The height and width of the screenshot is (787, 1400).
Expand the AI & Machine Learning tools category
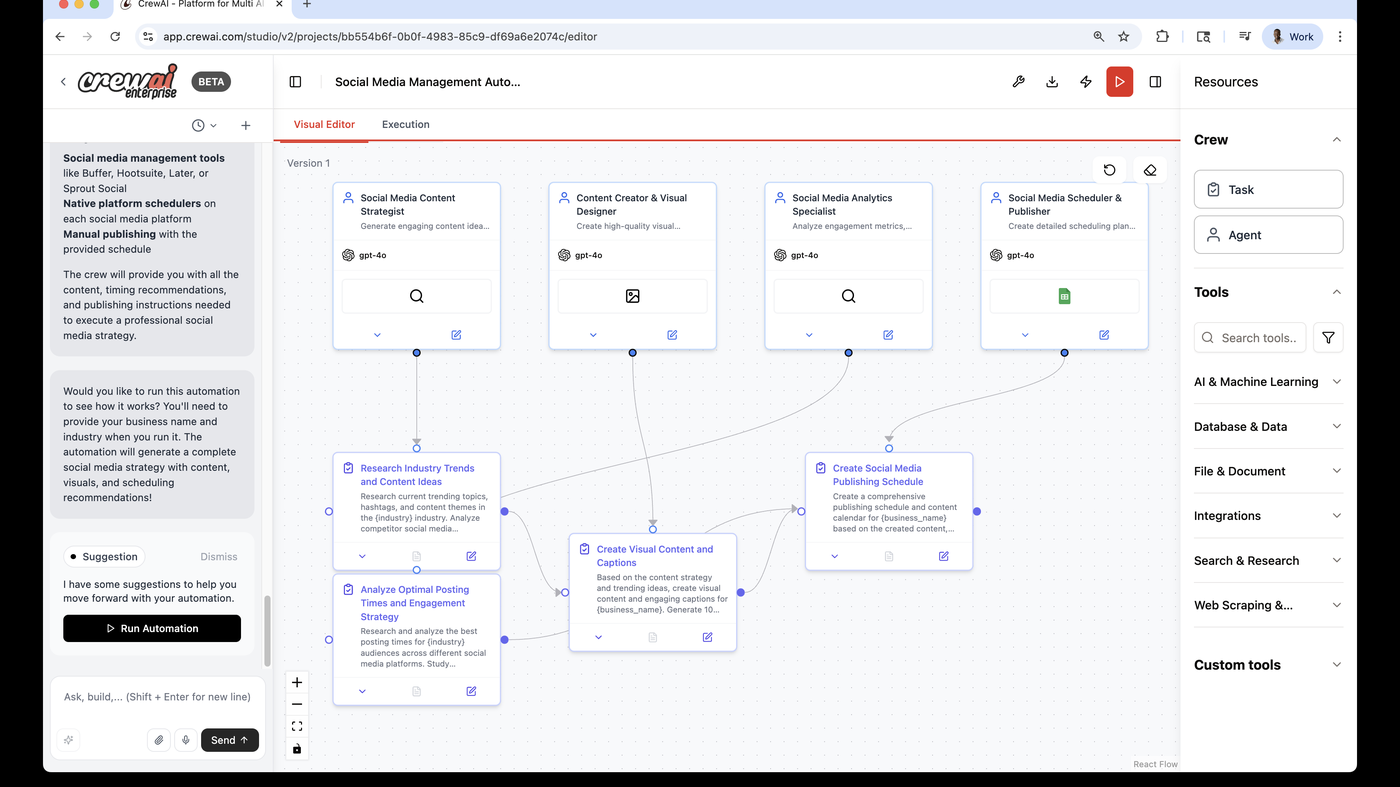pyautogui.click(x=1268, y=382)
